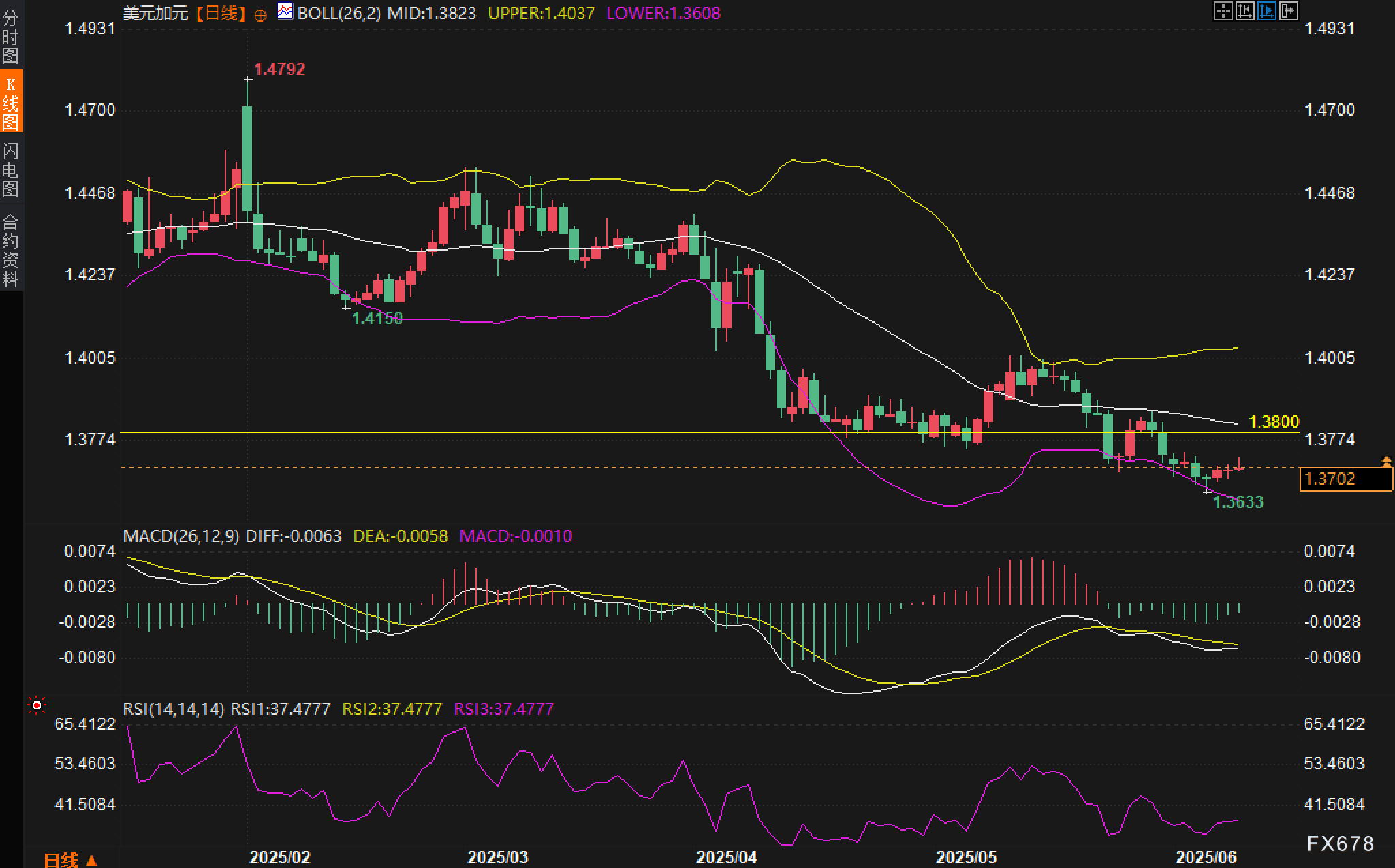Click the rightmost expand-panel arrow icon
Screen dimensions: 1395x868
(1289, 11)
